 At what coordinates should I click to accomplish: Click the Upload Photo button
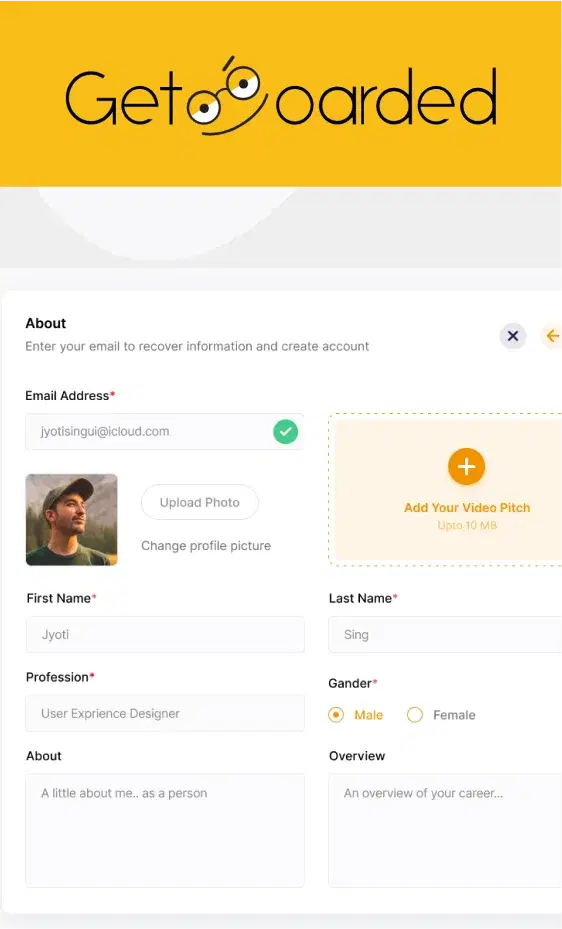(x=200, y=502)
